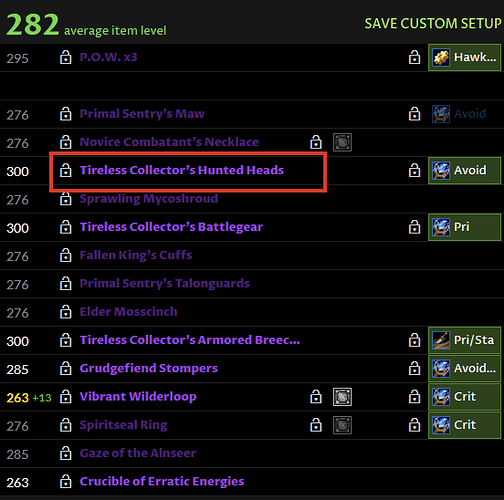Toggle enchant lock on Vibrant Wilderloop row
Image resolution: width=504 pixels, height=500 pixels.
coord(414,397)
